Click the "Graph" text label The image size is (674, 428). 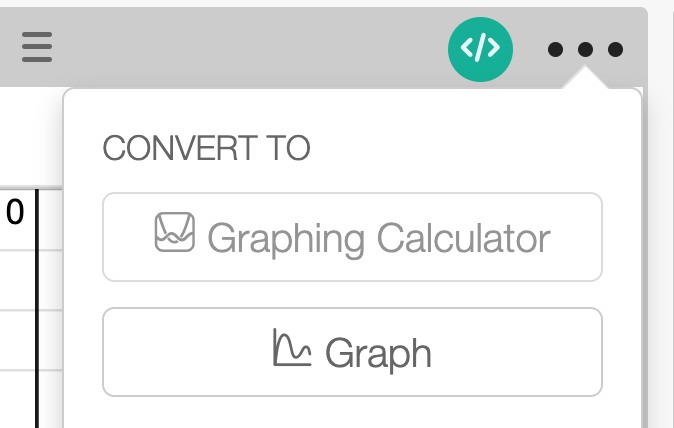click(379, 353)
